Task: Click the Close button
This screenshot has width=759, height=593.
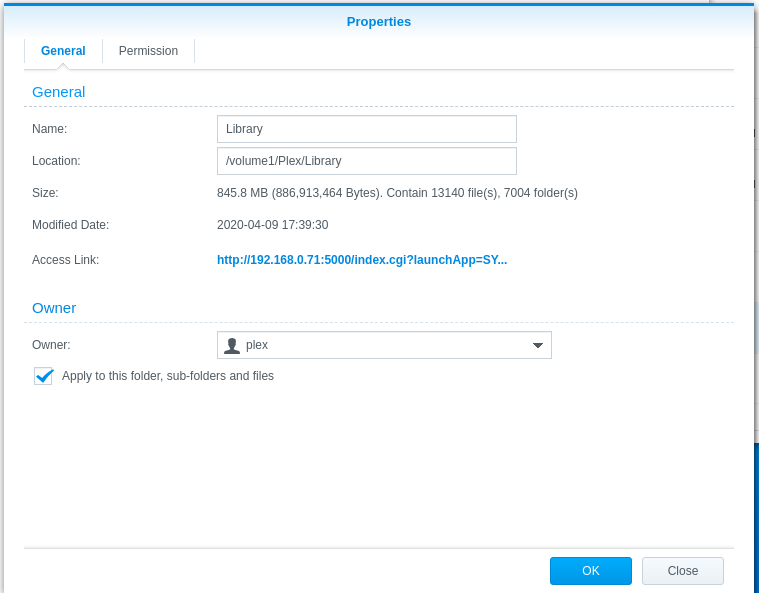Action: [683, 571]
